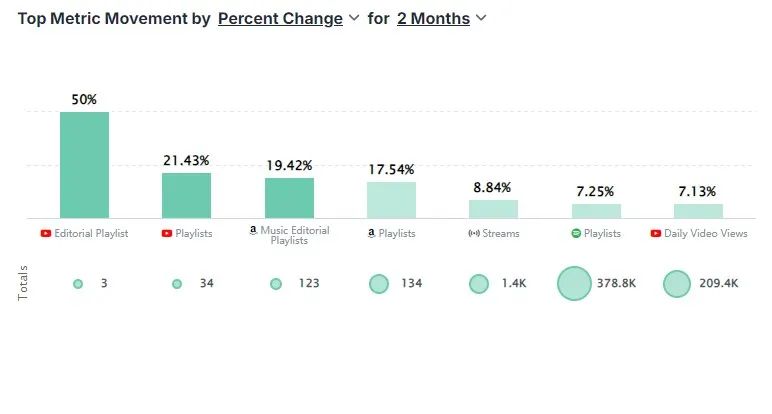Select the 50% Editorial Playlist bar

(84, 165)
